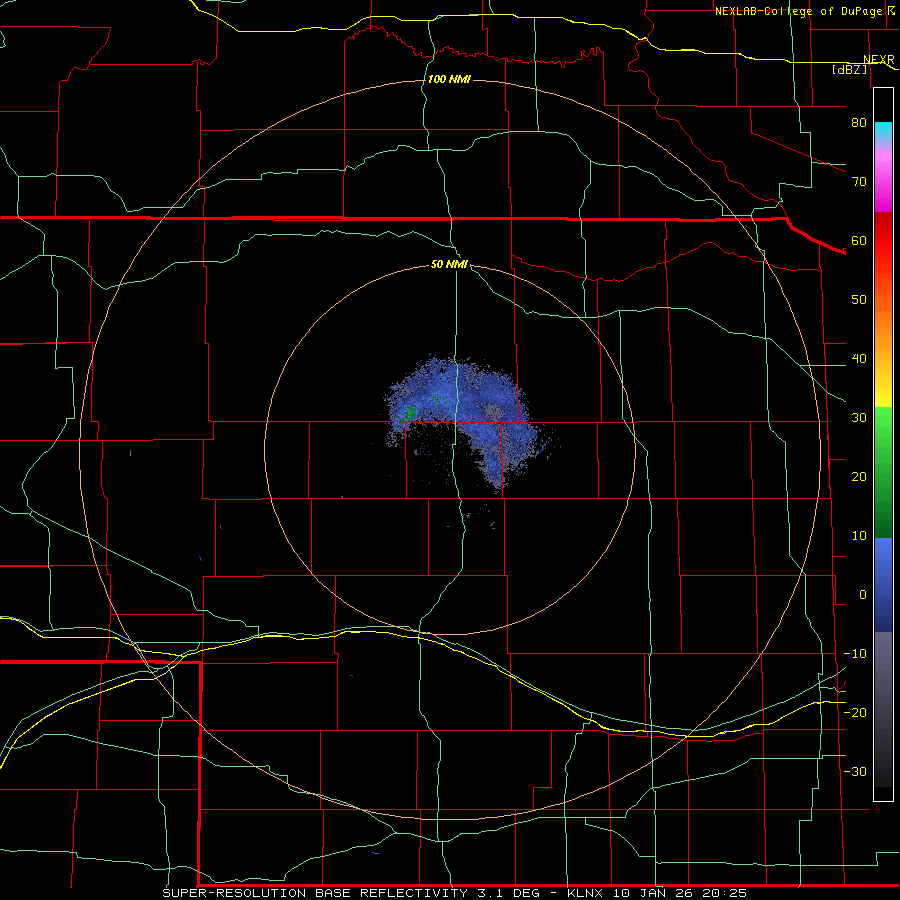Click the "10 JAN 26" date in the caption

click(x=653, y=893)
